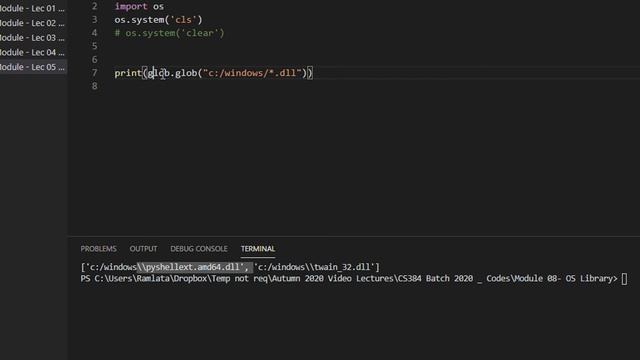Open the Lec 03 file in sidebar
Screen dimensions: 640x360
tap(33, 38)
